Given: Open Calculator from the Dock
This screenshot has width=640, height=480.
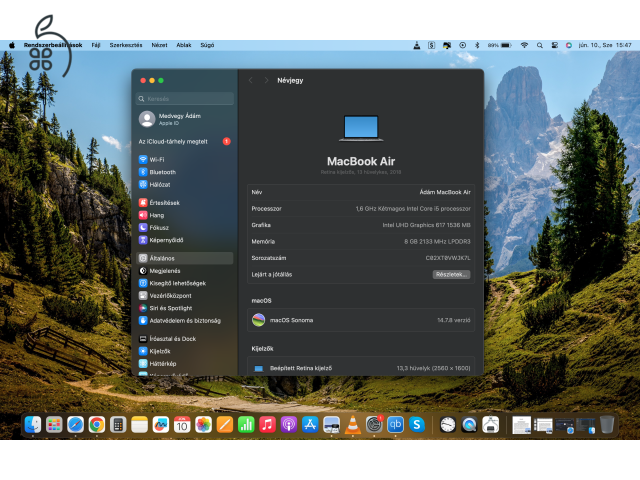Looking at the screenshot, I should pos(118,425).
